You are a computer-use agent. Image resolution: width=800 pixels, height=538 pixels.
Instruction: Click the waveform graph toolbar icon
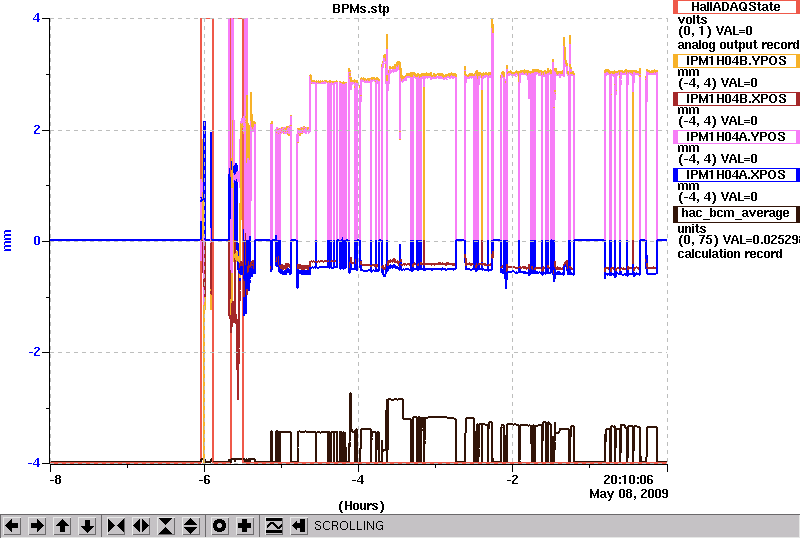274,526
